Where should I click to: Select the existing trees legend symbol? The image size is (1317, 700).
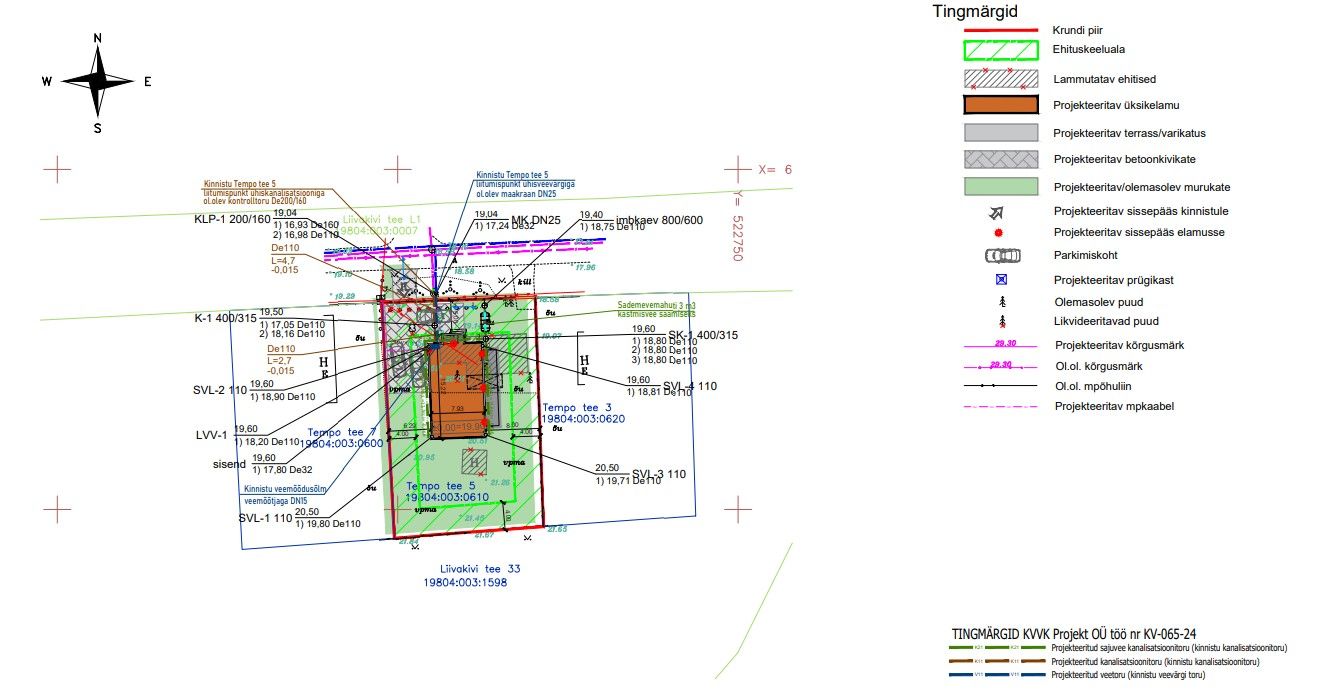pos(1002,301)
